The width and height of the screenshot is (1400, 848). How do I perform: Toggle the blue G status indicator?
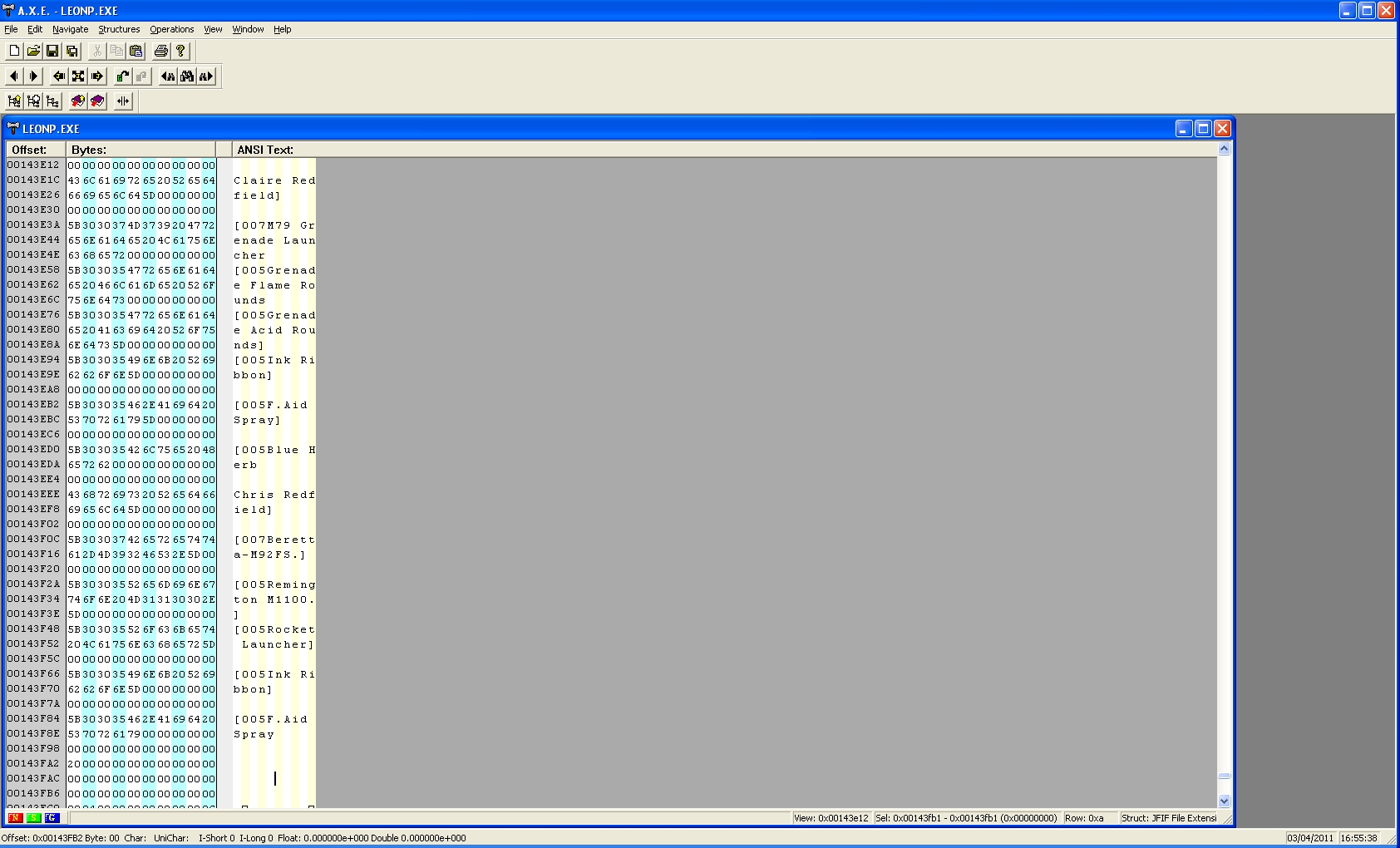52,818
